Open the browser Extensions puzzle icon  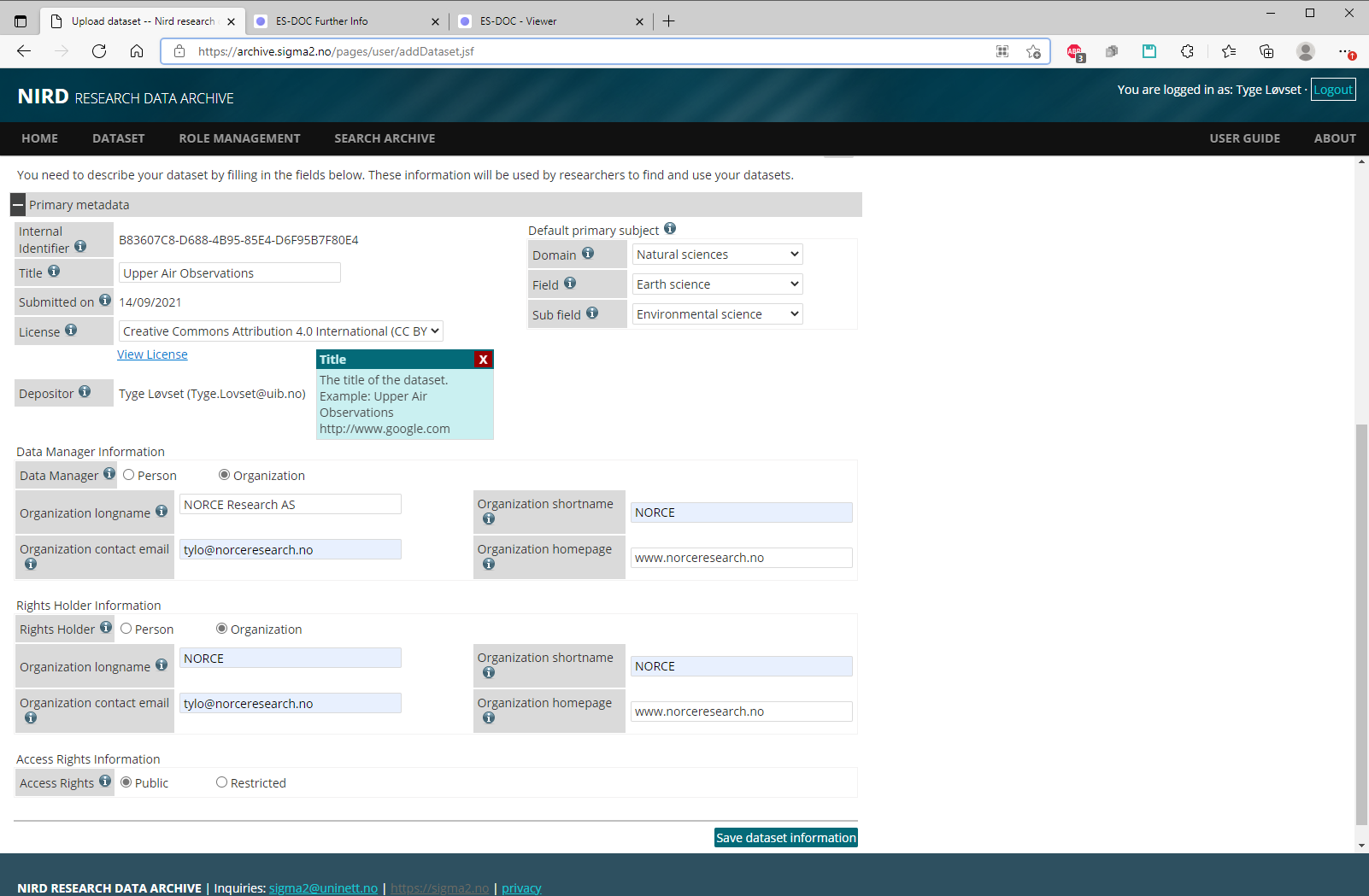[x=1187, y=51]
